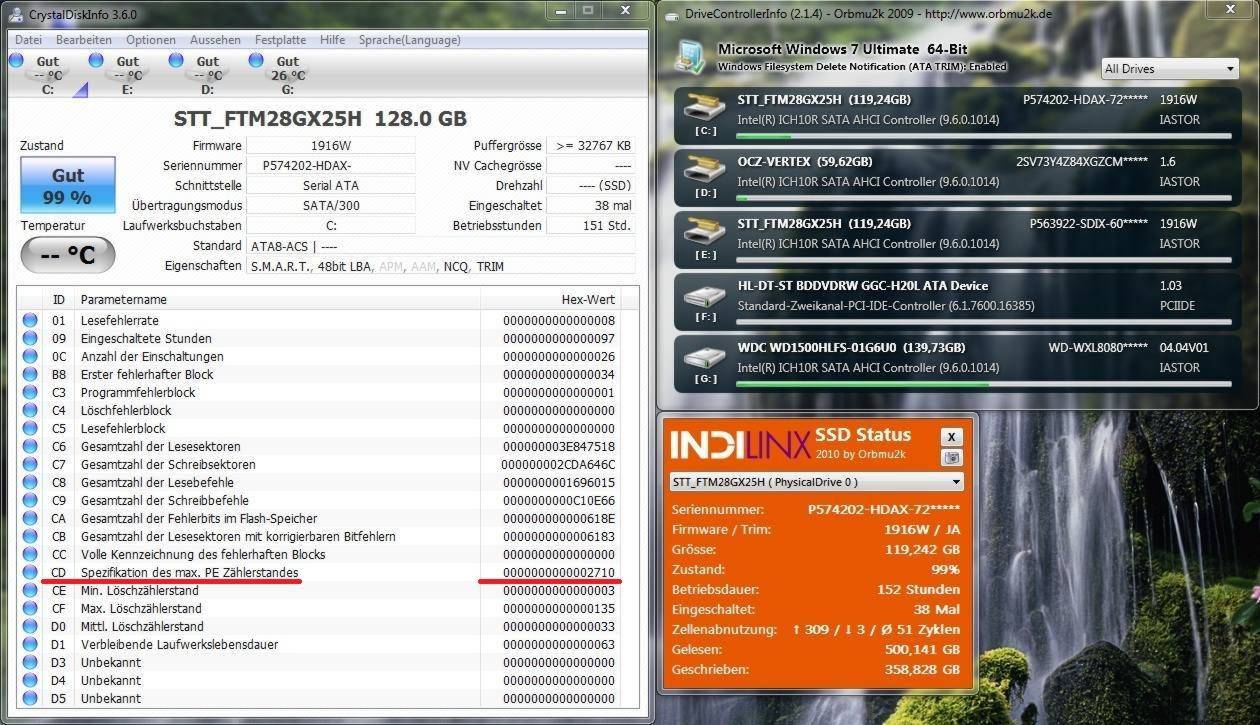Click the Gut 99 % health status button

point(68,185)
